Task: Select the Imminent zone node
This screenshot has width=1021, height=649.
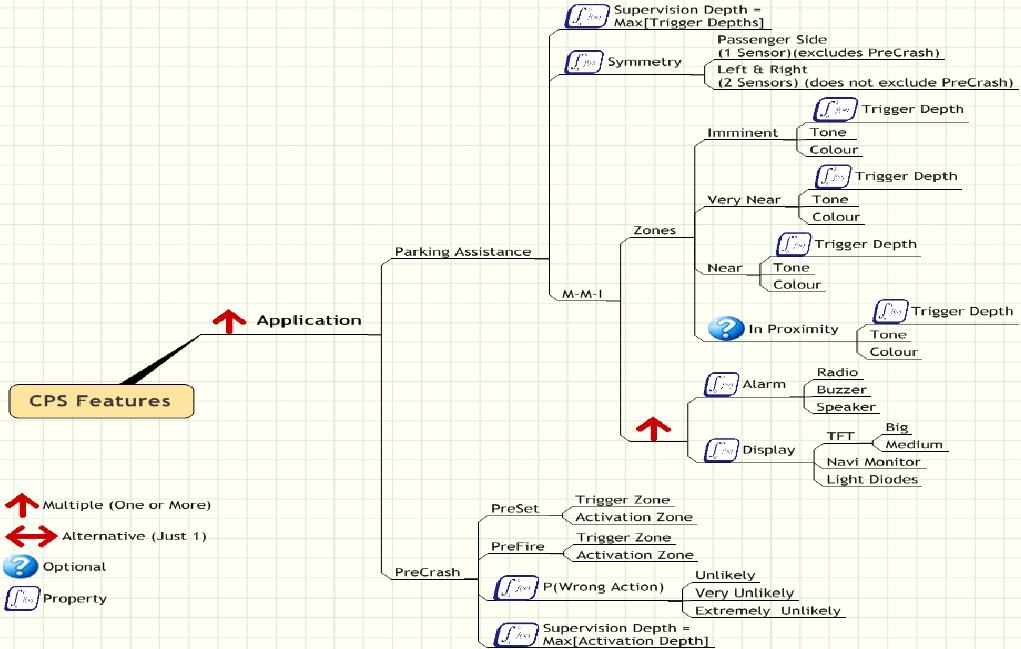Action: coord(742,133)
